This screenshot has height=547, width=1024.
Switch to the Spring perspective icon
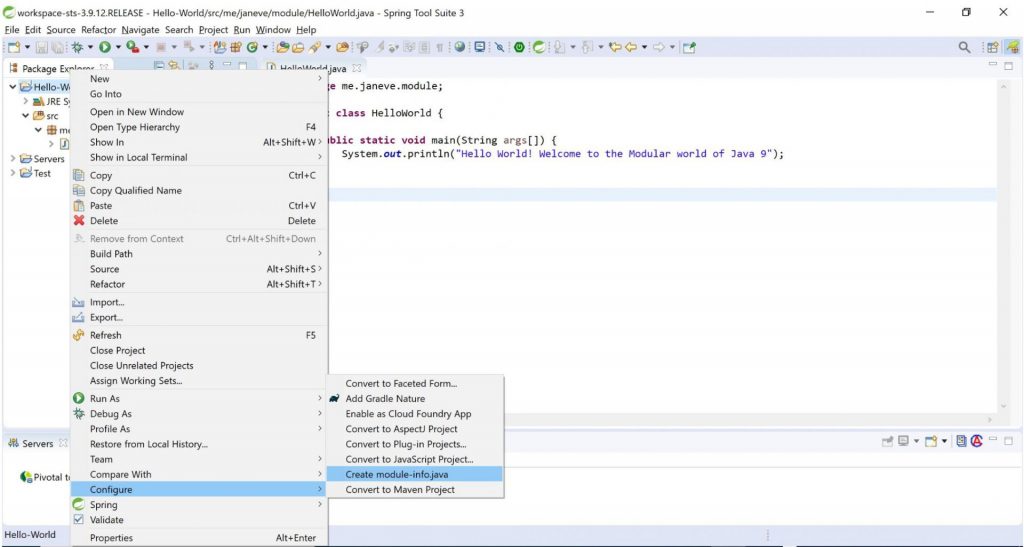(x=1012, y=47)
